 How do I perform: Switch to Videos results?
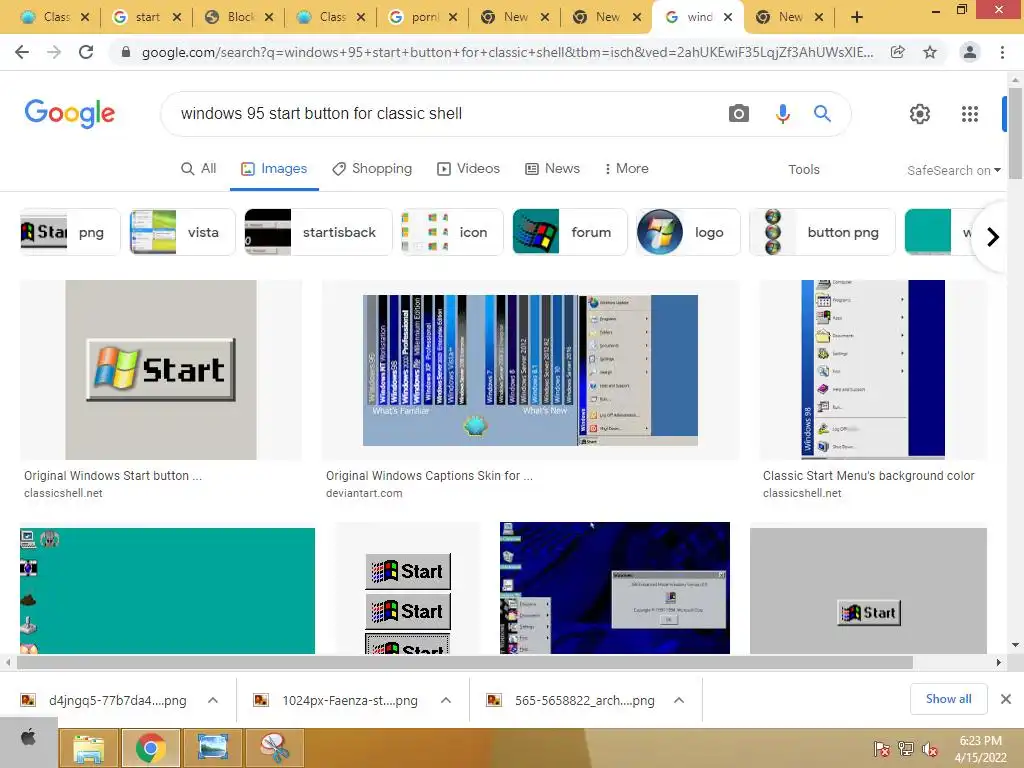pyautogui.click(x=468, y=168)
